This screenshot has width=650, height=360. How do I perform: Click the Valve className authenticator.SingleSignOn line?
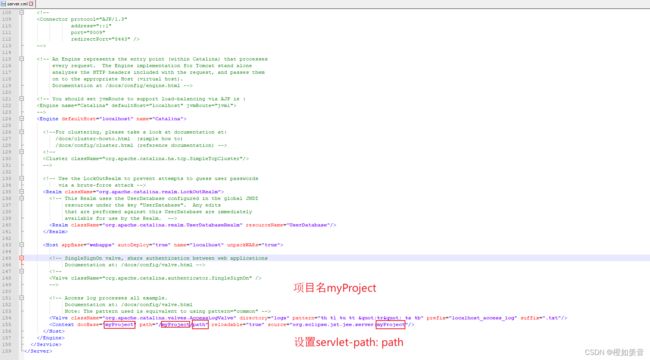point(155,278)
